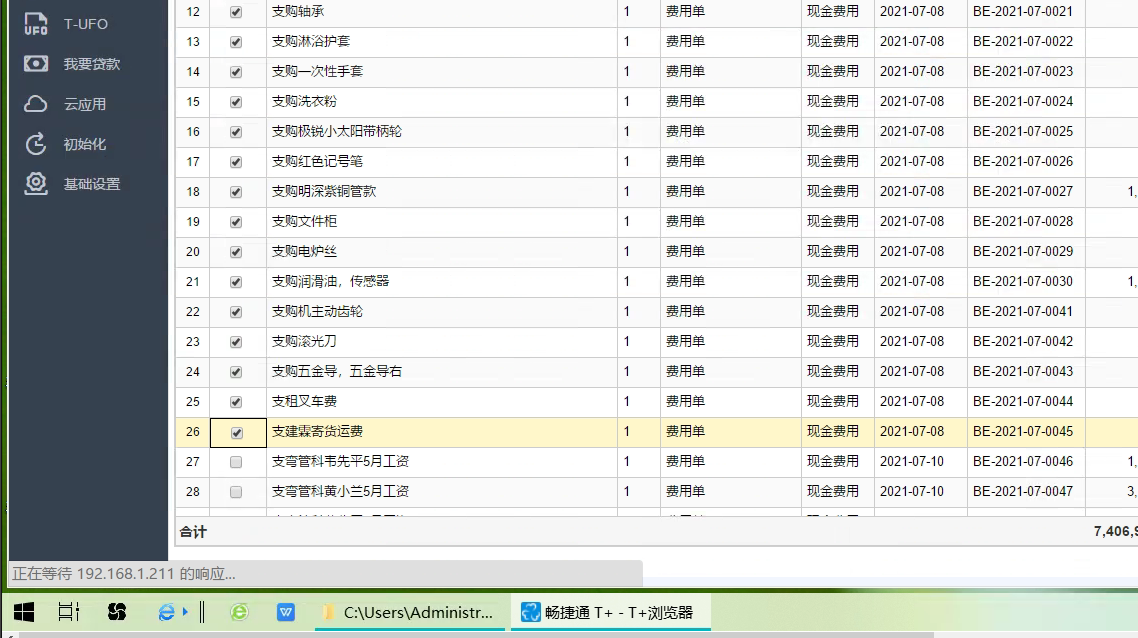Uncheck the 支购机主动齿轮 checkbox

[x=236, y=312]
